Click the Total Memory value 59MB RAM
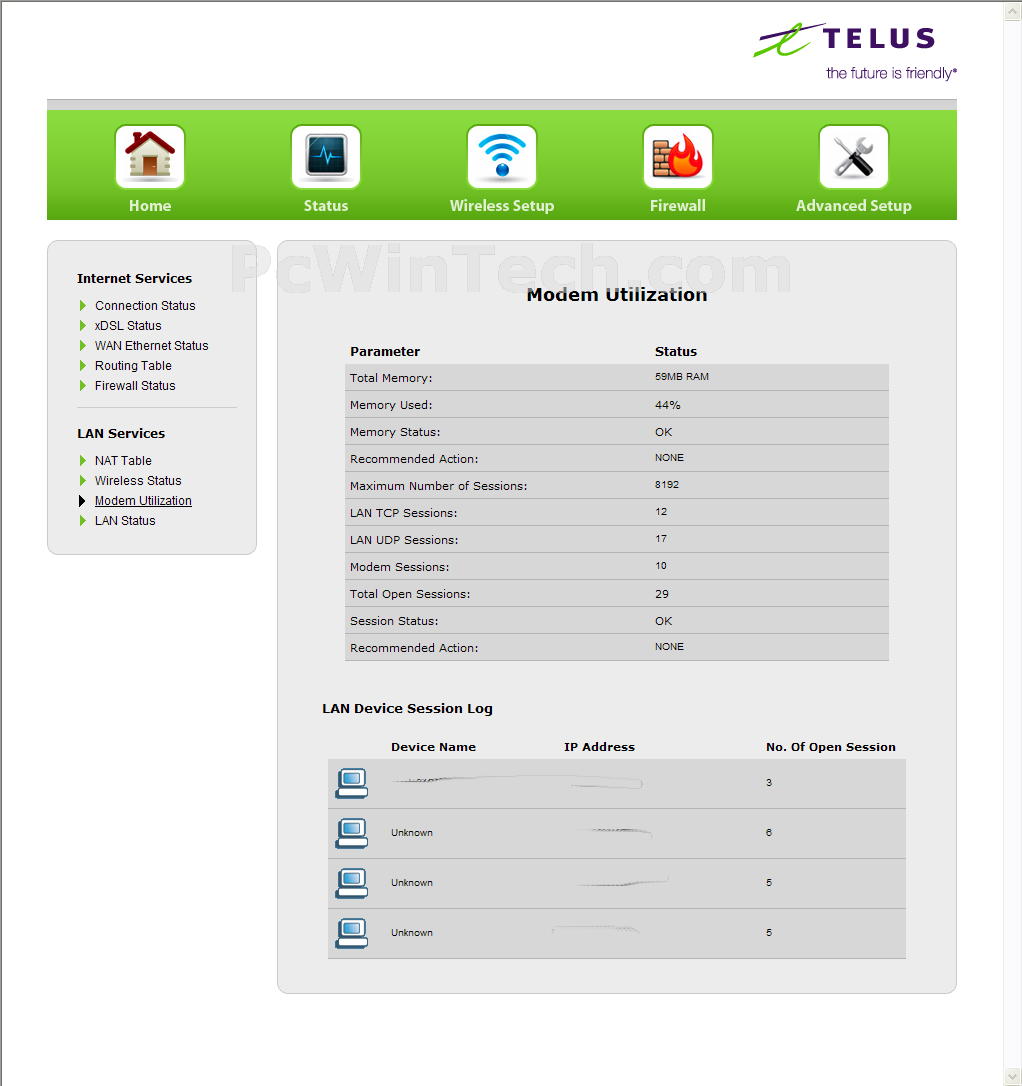The height and width of the screenshot is (1086, 1022). tap(682, 377)
